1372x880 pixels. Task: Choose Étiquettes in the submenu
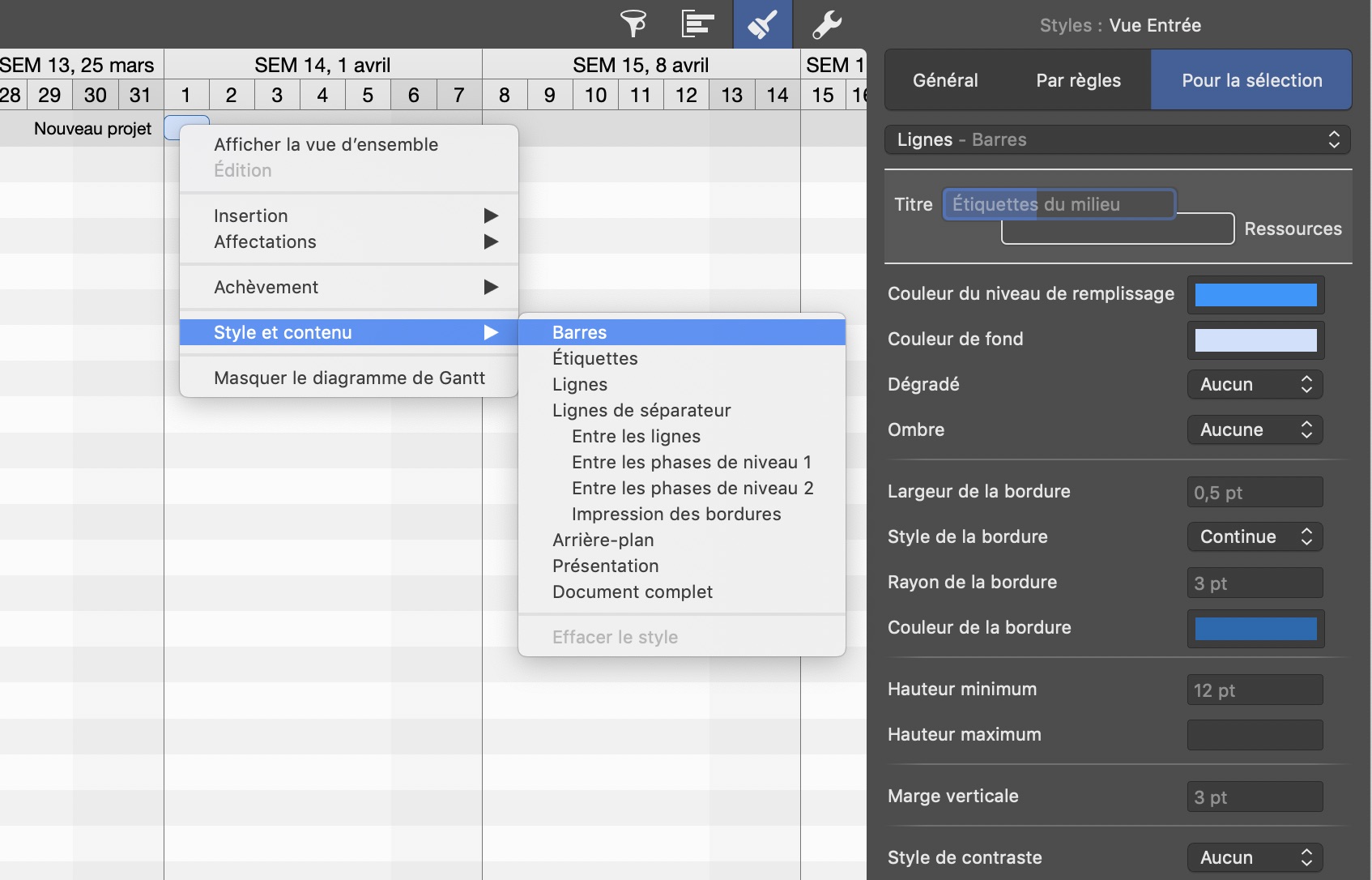pyautogui.click(x=595, y=359)
